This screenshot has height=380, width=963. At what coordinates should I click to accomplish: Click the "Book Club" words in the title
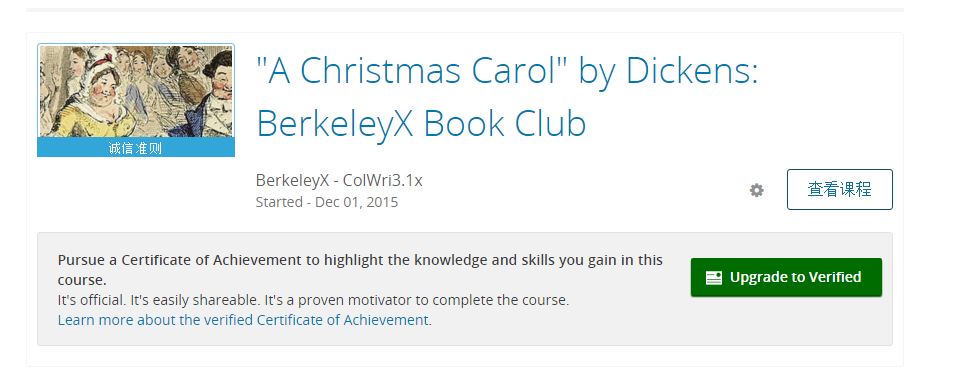click(x=504, y=123)
